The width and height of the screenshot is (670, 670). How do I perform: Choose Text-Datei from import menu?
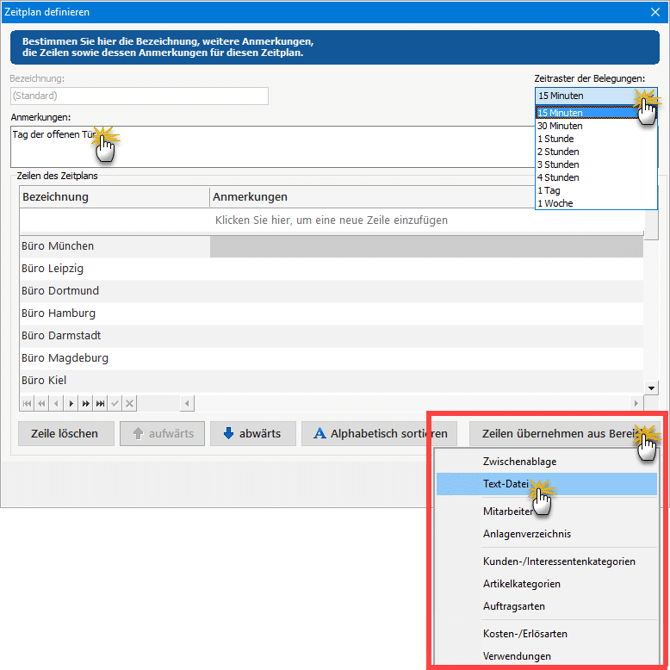click(x=506, y=484)
